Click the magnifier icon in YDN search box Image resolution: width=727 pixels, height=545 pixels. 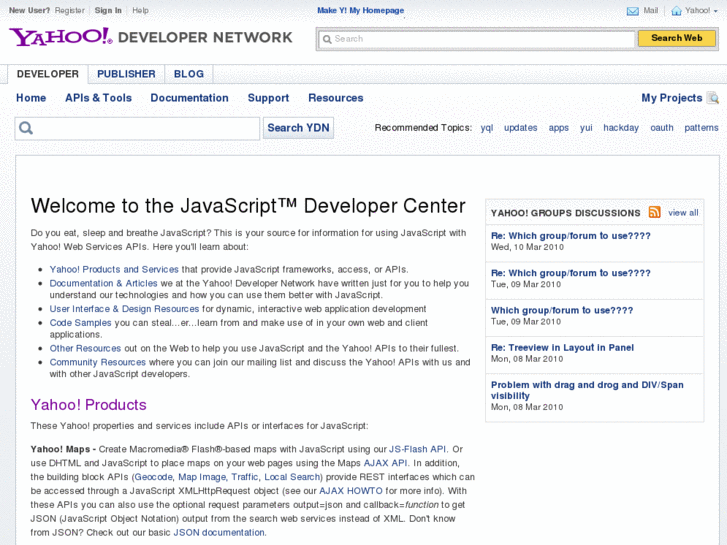[x=26, y=128]
